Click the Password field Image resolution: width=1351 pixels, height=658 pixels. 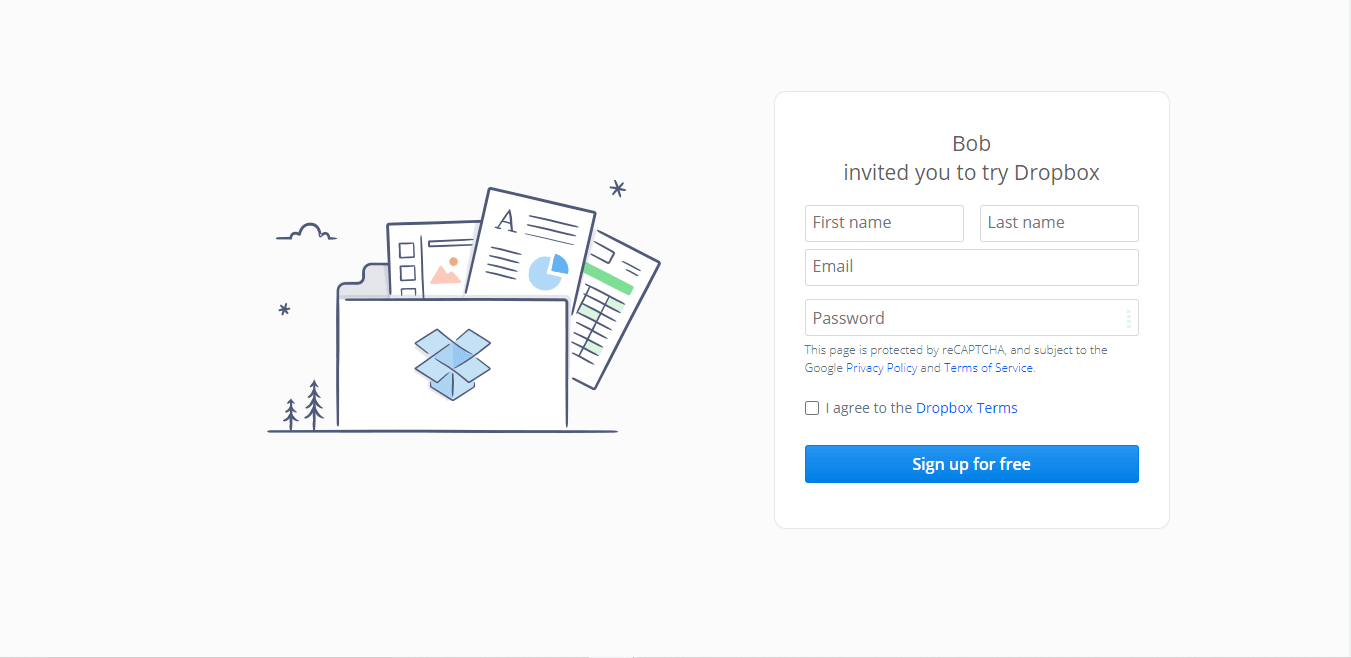(960, 318)
